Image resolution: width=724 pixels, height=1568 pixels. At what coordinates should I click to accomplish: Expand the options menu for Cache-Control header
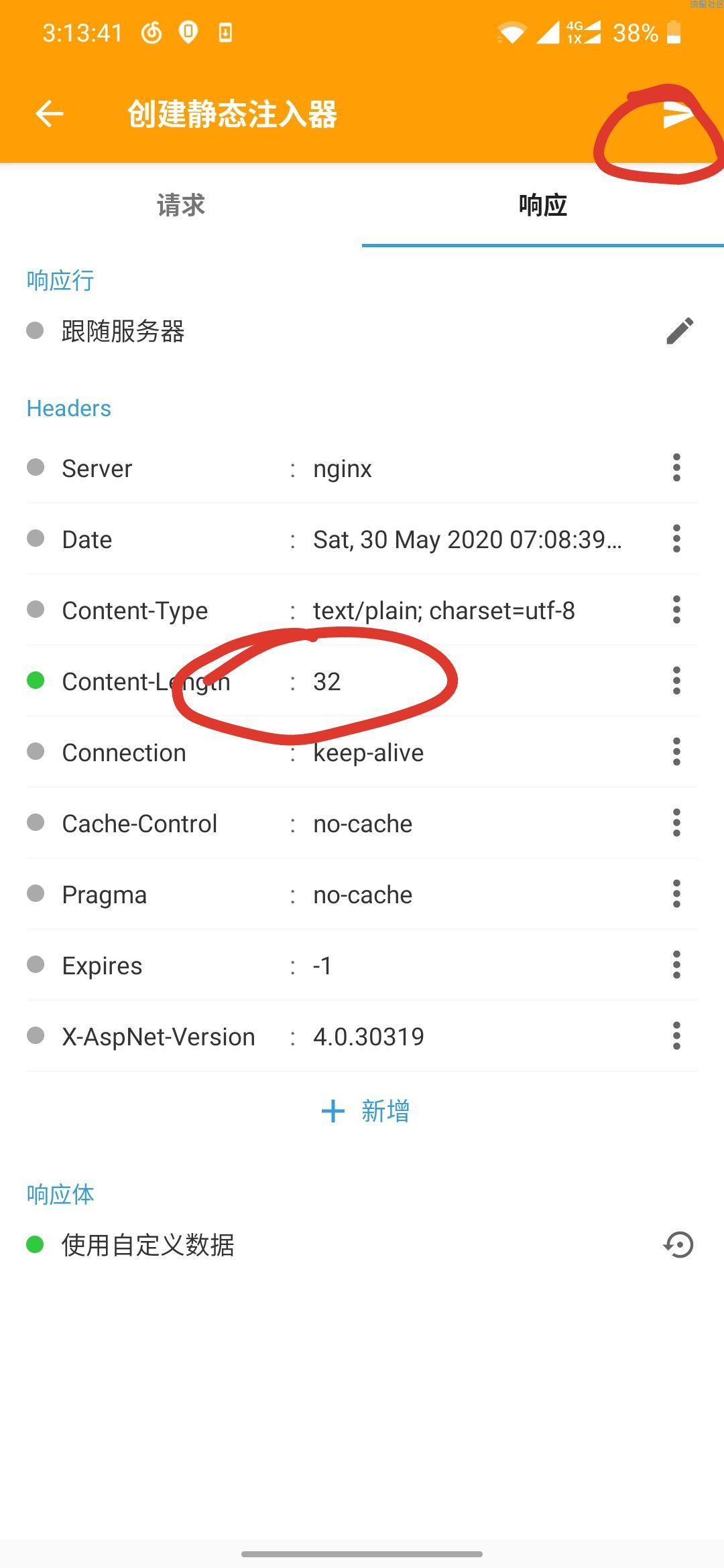point(676,823)
